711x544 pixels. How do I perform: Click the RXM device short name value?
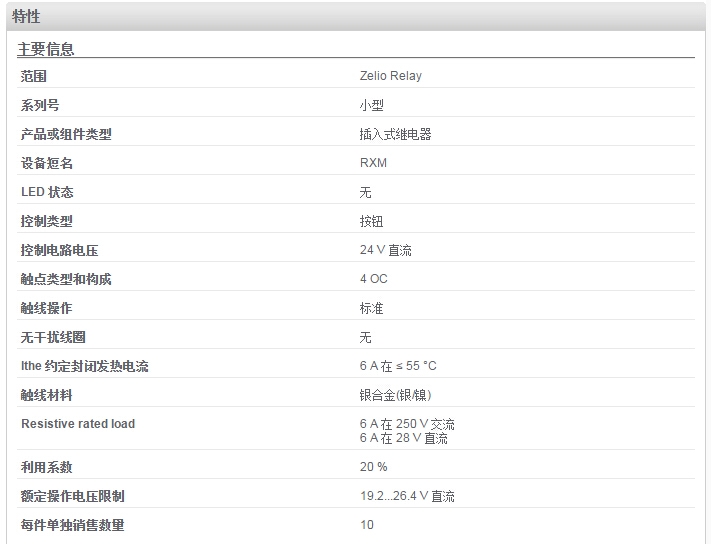[373, 163]
